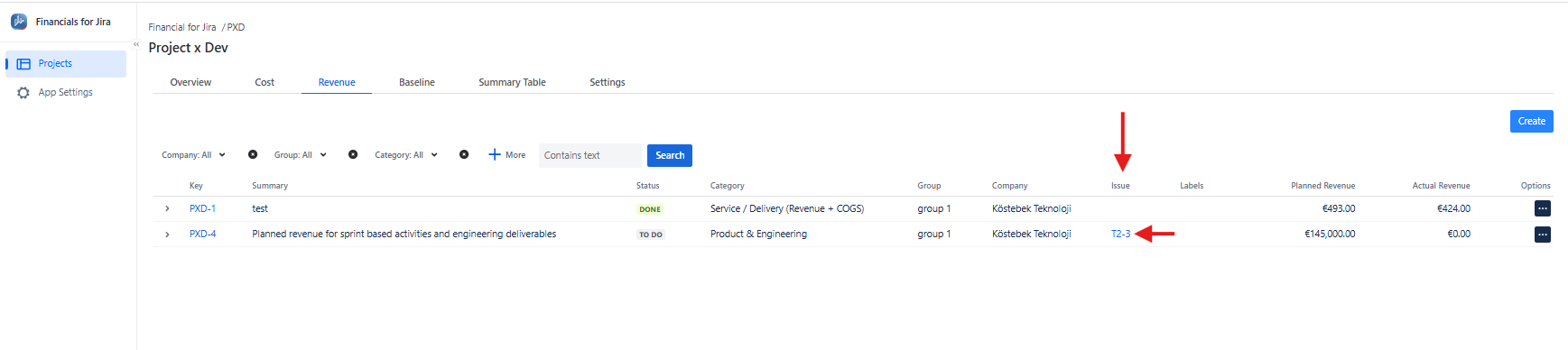This screenshot has width=1568, height=350.
Task: Open the PXD-1 key link
Action: pyautogui.click(x=202, y=208)
